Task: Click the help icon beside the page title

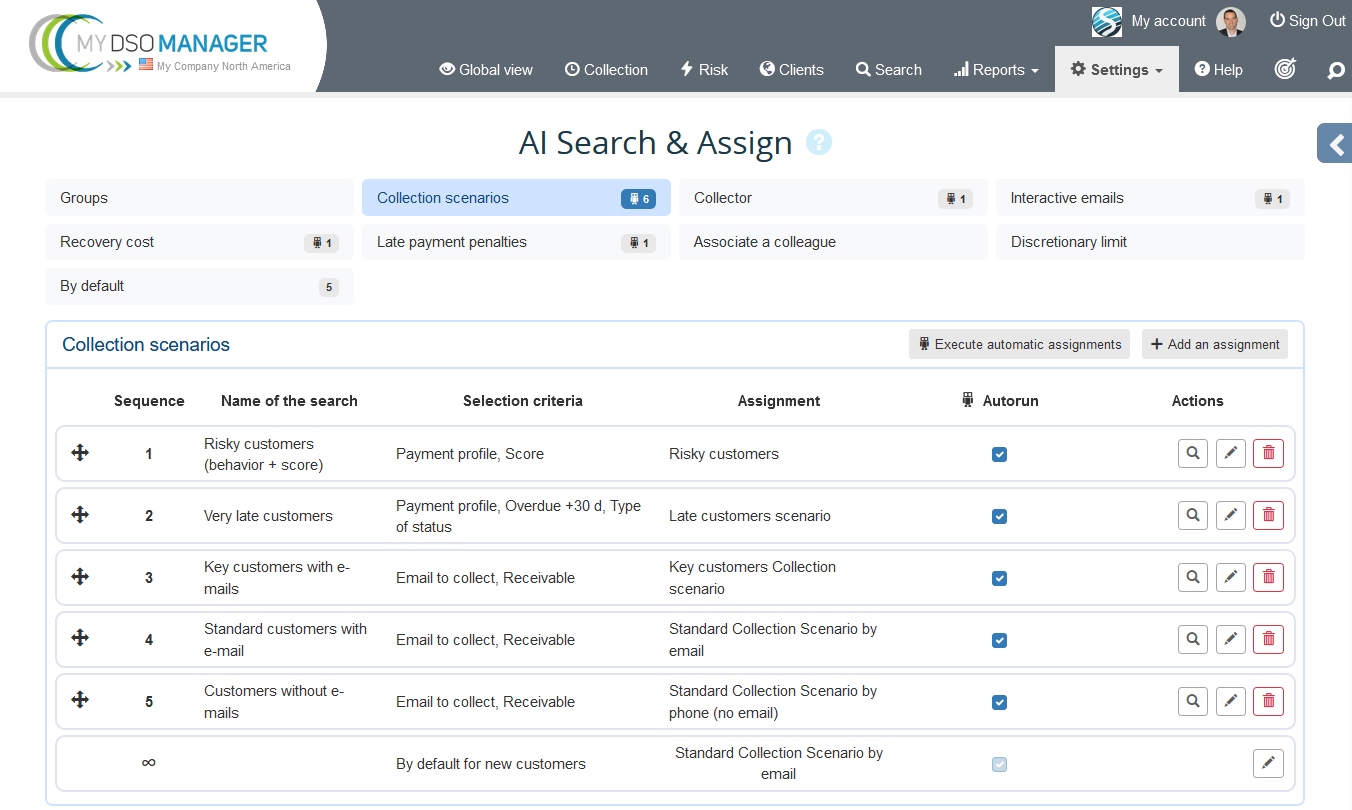Action: [x=819, y=142]
